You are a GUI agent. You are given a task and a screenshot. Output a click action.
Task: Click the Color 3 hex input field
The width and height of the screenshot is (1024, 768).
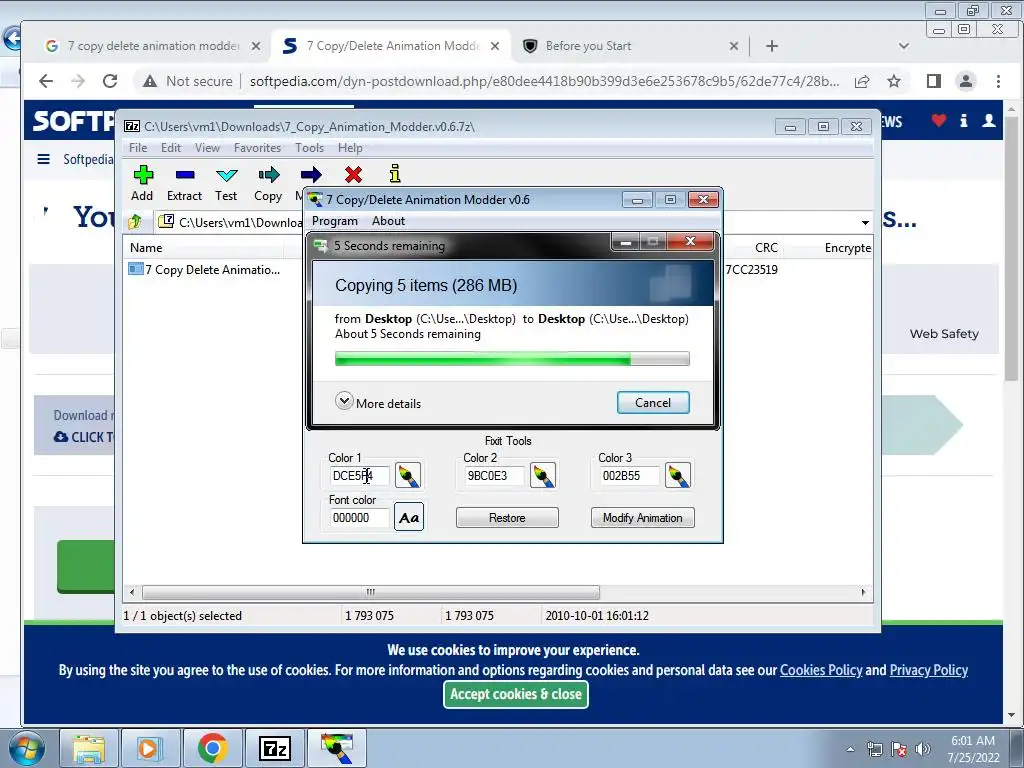pyautogui.click(x=628, y=475)
